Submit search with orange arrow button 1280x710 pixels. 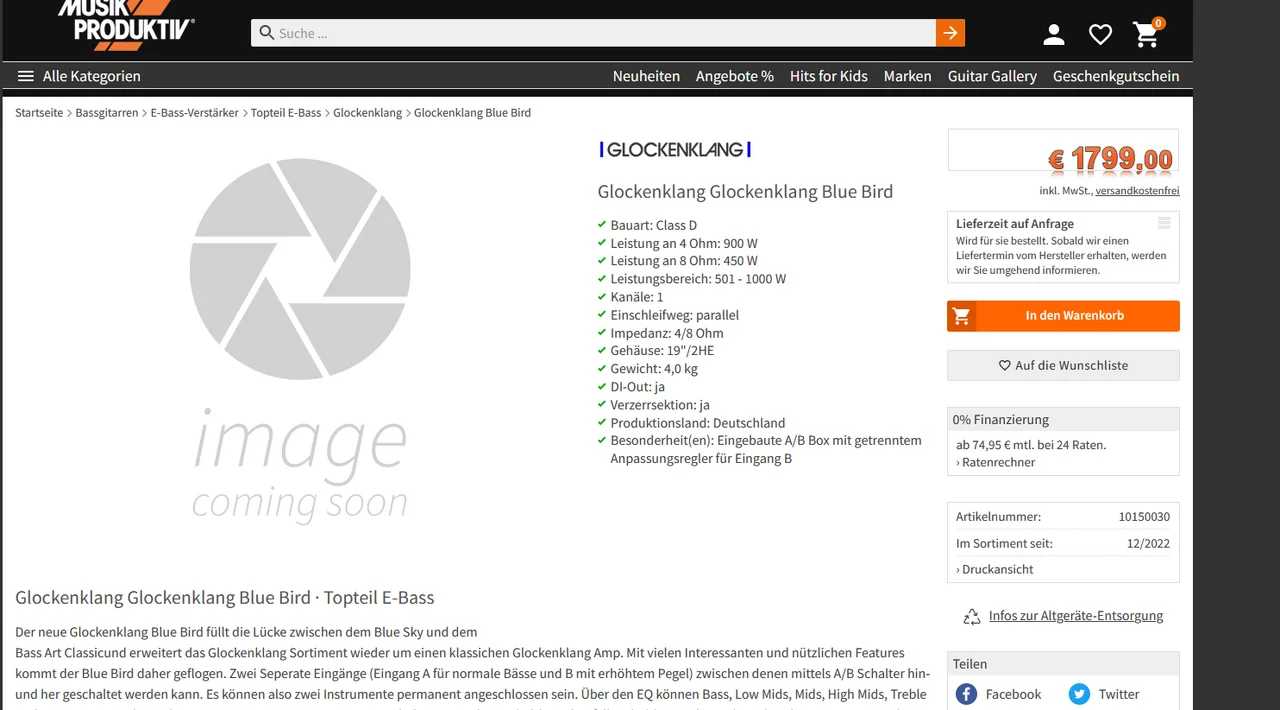(x=950, y=33)
